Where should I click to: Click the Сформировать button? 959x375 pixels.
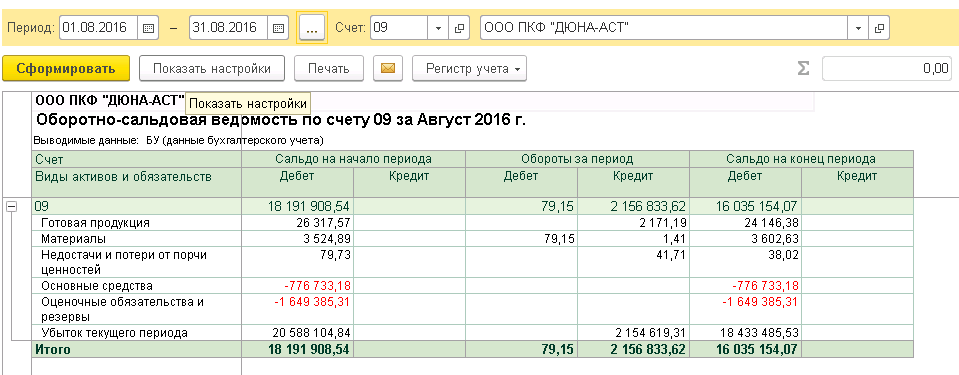[66, 69]
